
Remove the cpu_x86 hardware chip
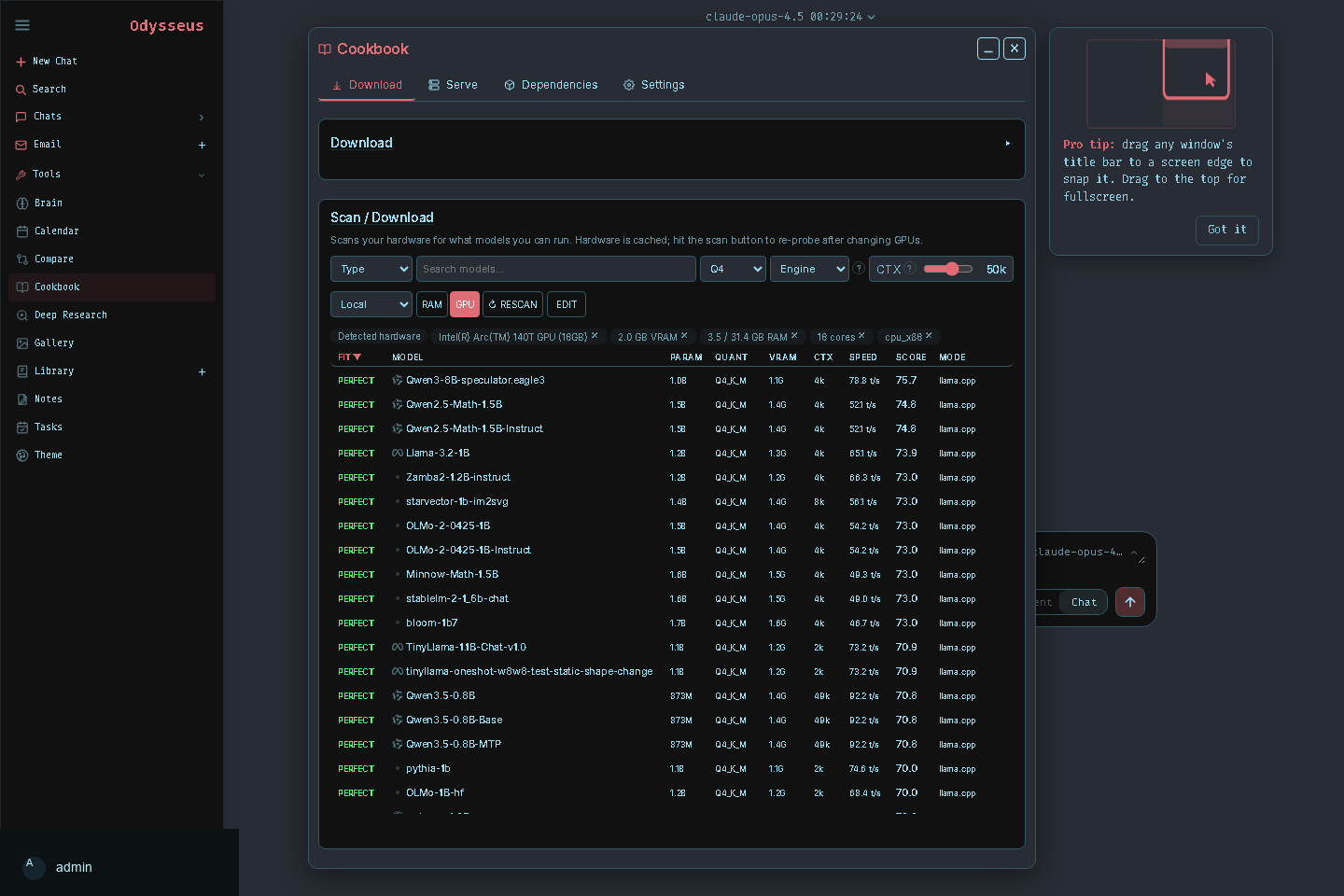929,336
